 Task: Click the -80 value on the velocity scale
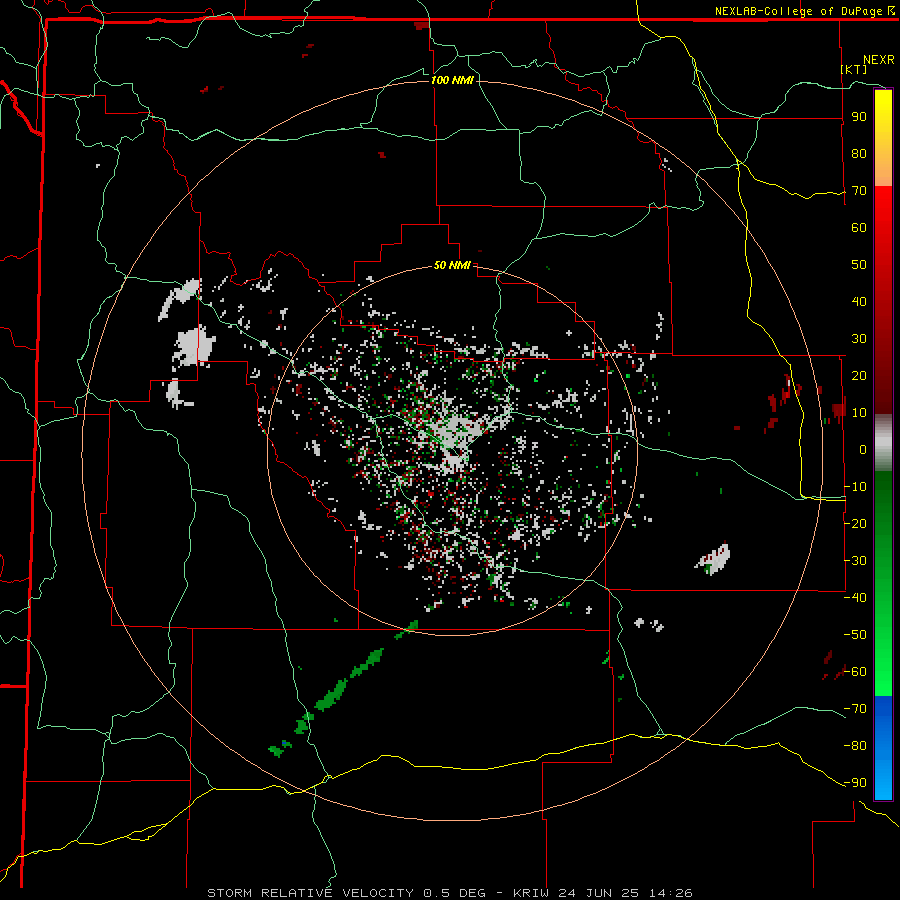(855, 746)
